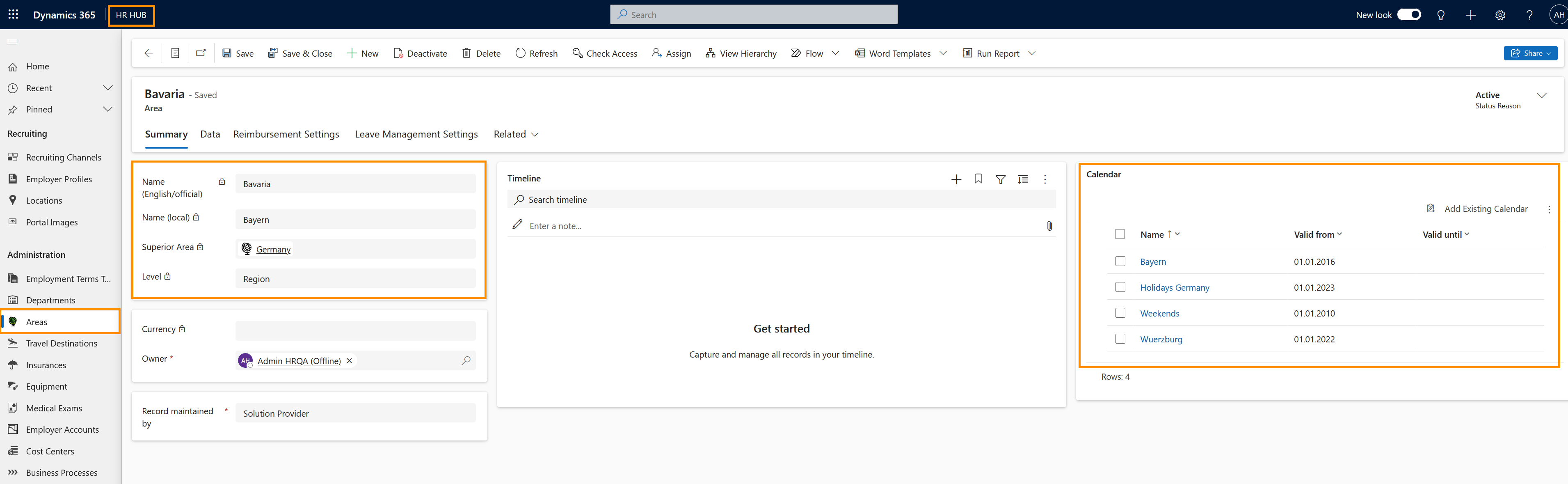The width and height of the screenshot is (1568, 484).
Task: Click the Search timeline field
Action: pos(782,200)
